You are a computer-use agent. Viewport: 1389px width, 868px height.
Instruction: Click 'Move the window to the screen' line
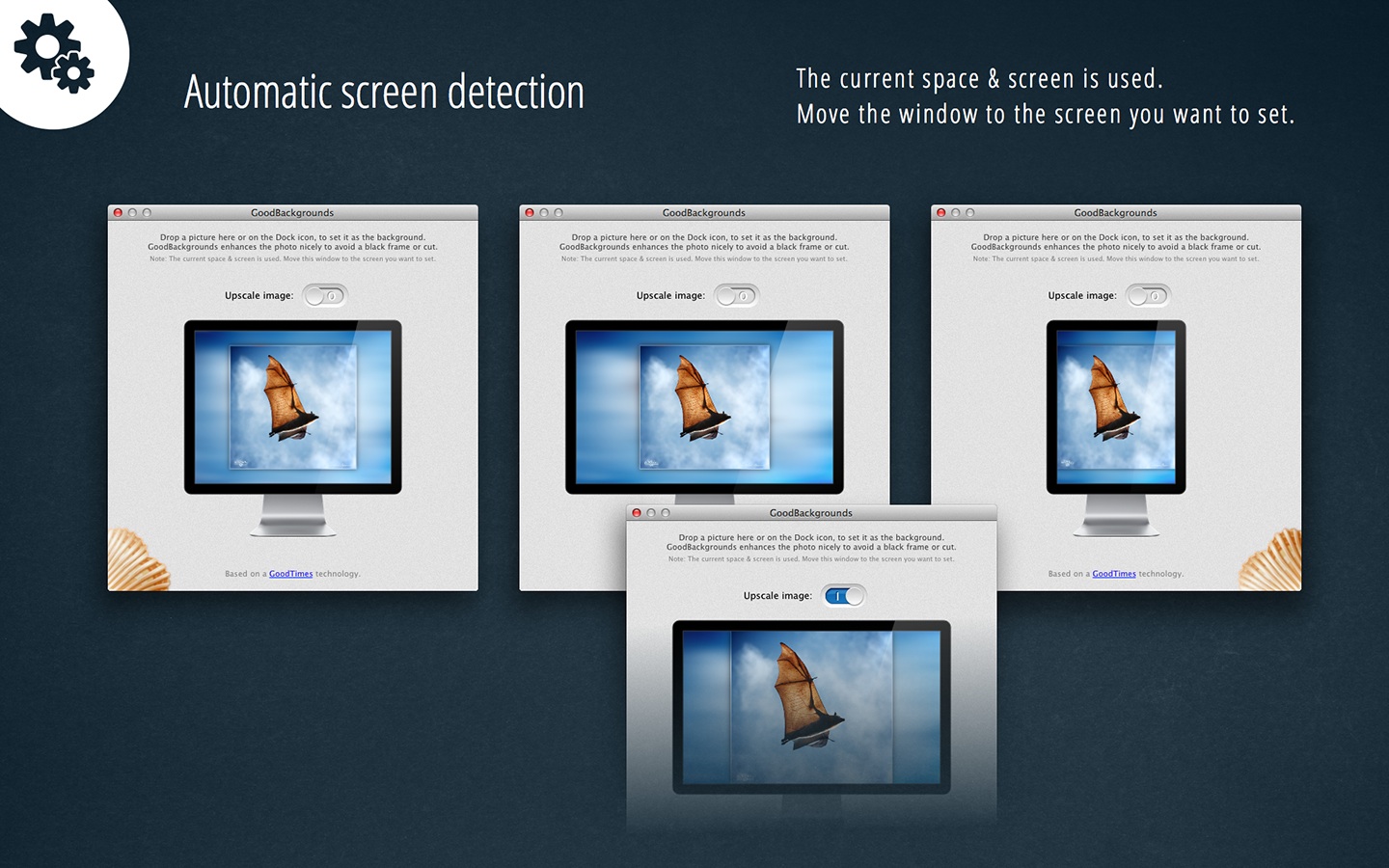pyautogui.click(x=1046, y=115)
